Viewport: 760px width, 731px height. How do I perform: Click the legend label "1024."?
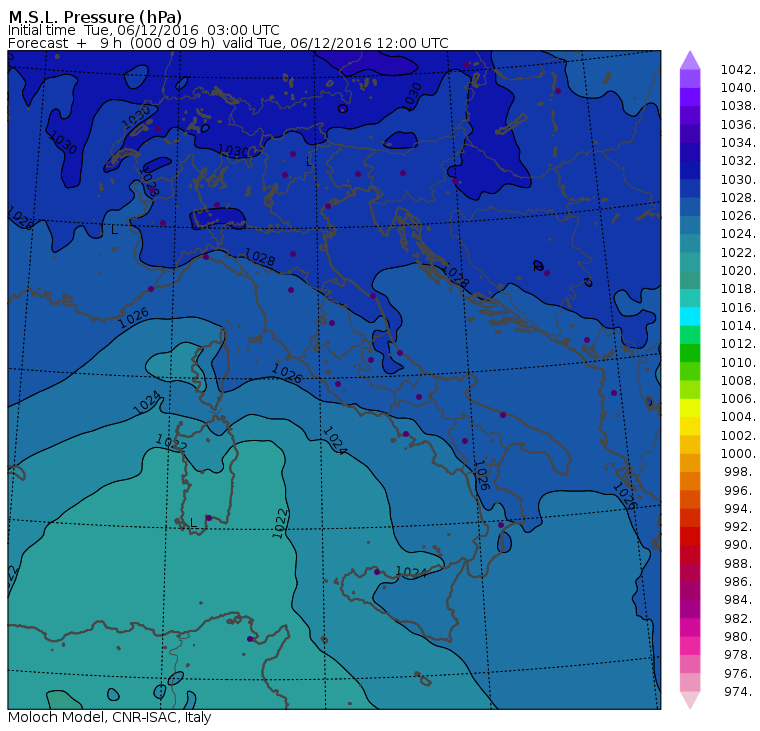click(x=738, y=234)
